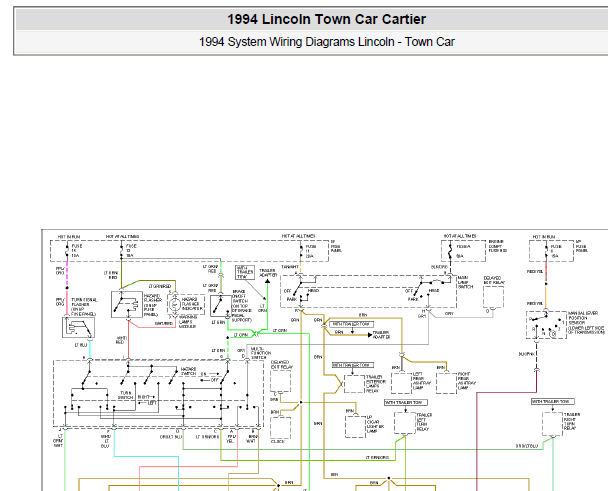Image resolution: width=608 pixels, height=491 pixels.
Task: Click With Trailer Tow box above Trailer Exterior Lamps Relay
Action: pyautogui.click(x=353, y=365)
